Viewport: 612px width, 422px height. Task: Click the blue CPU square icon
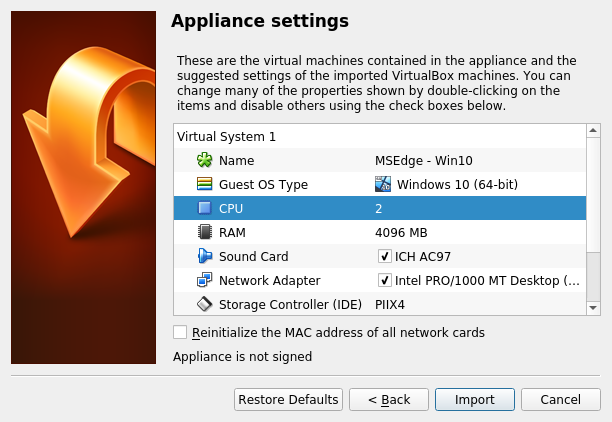point(205,208)
